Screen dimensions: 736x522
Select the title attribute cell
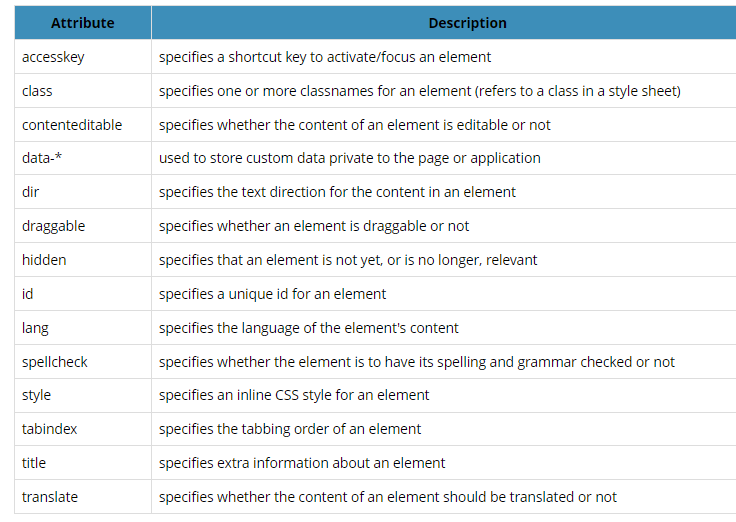point(34,463)
